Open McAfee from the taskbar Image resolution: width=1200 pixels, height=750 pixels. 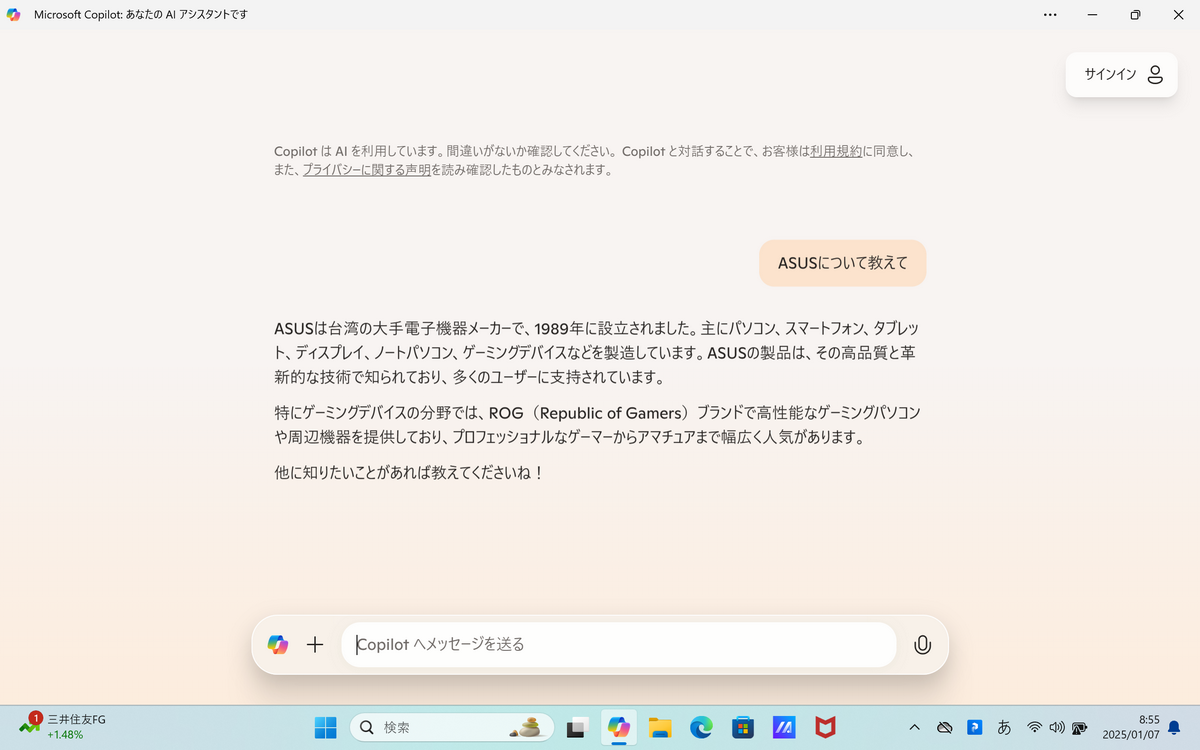pos(825,728)
